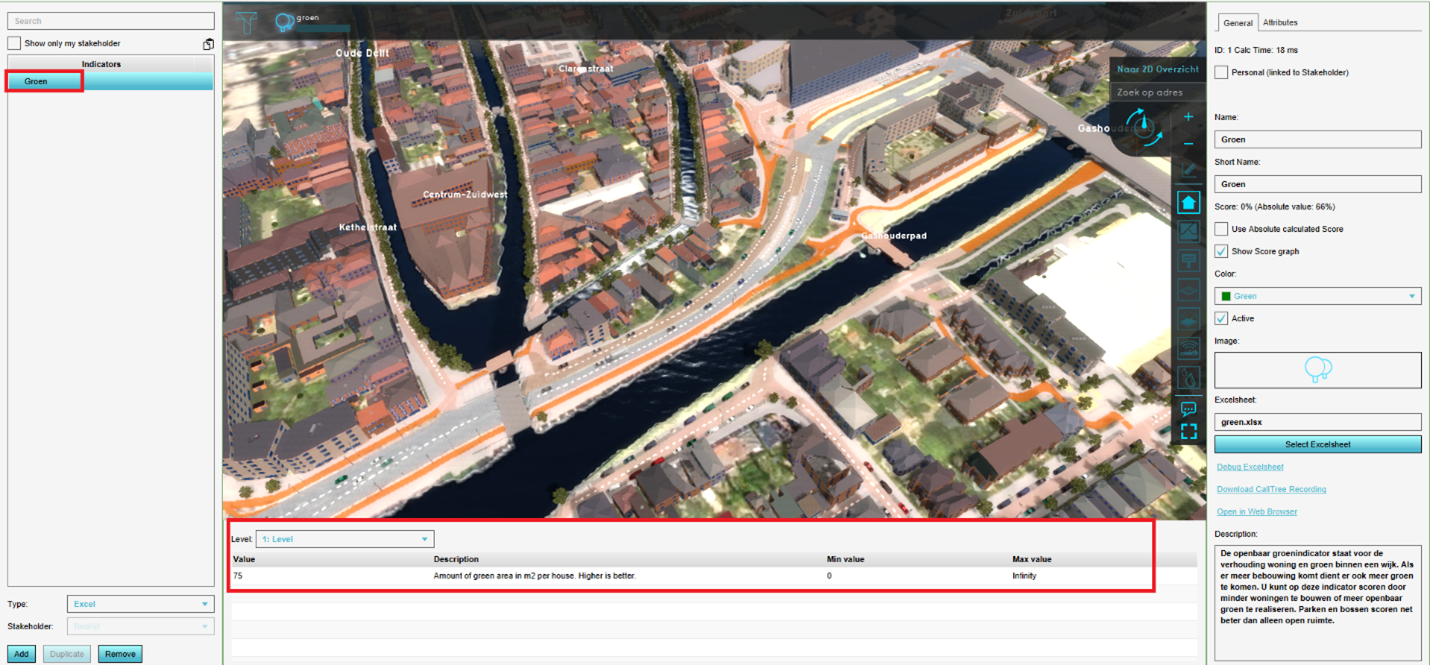Toggle fullscreen with the bracket icon

tap(1188, 431)
